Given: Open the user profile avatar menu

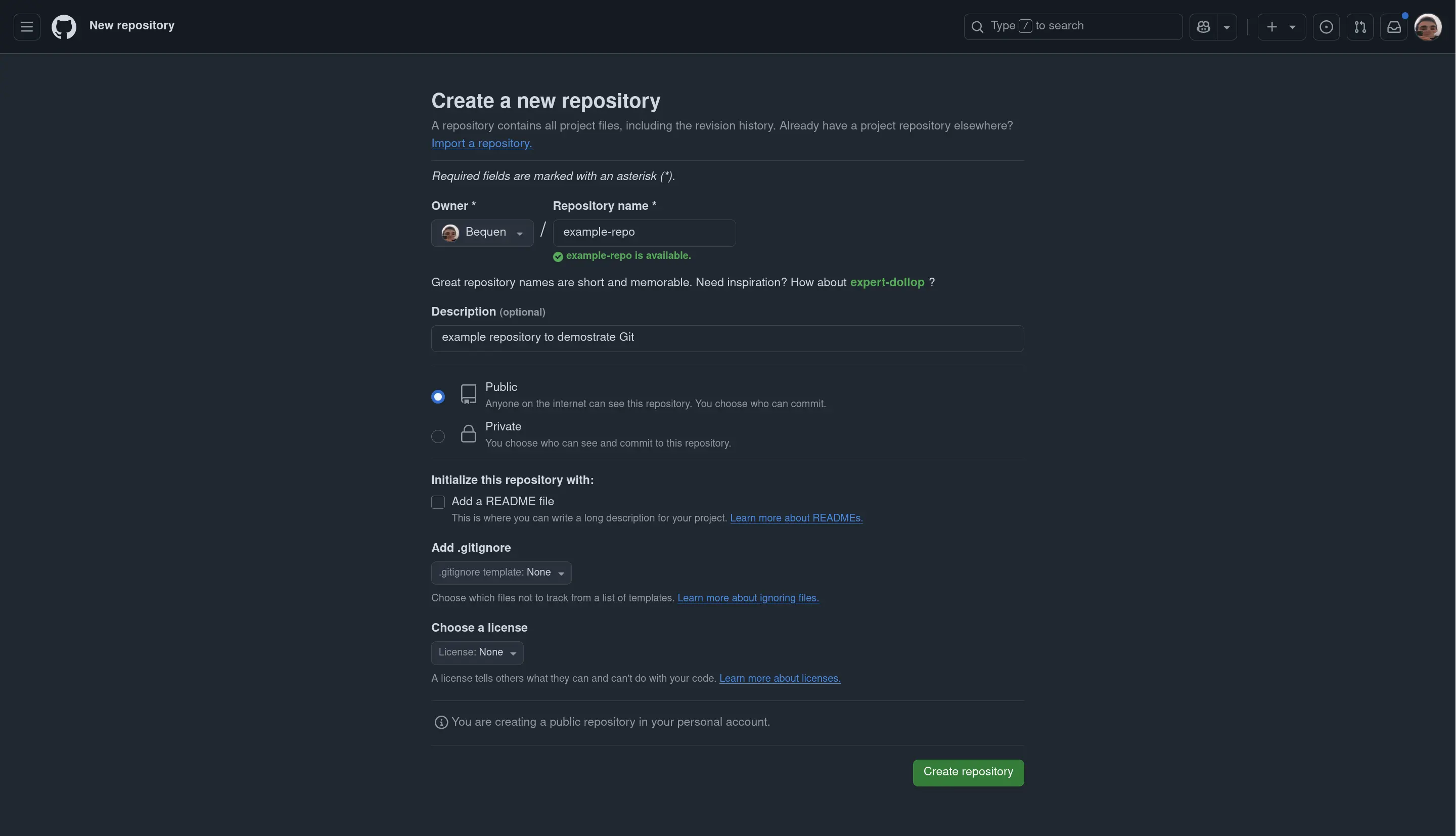Looking at the screenshot, I should 1427,27.
